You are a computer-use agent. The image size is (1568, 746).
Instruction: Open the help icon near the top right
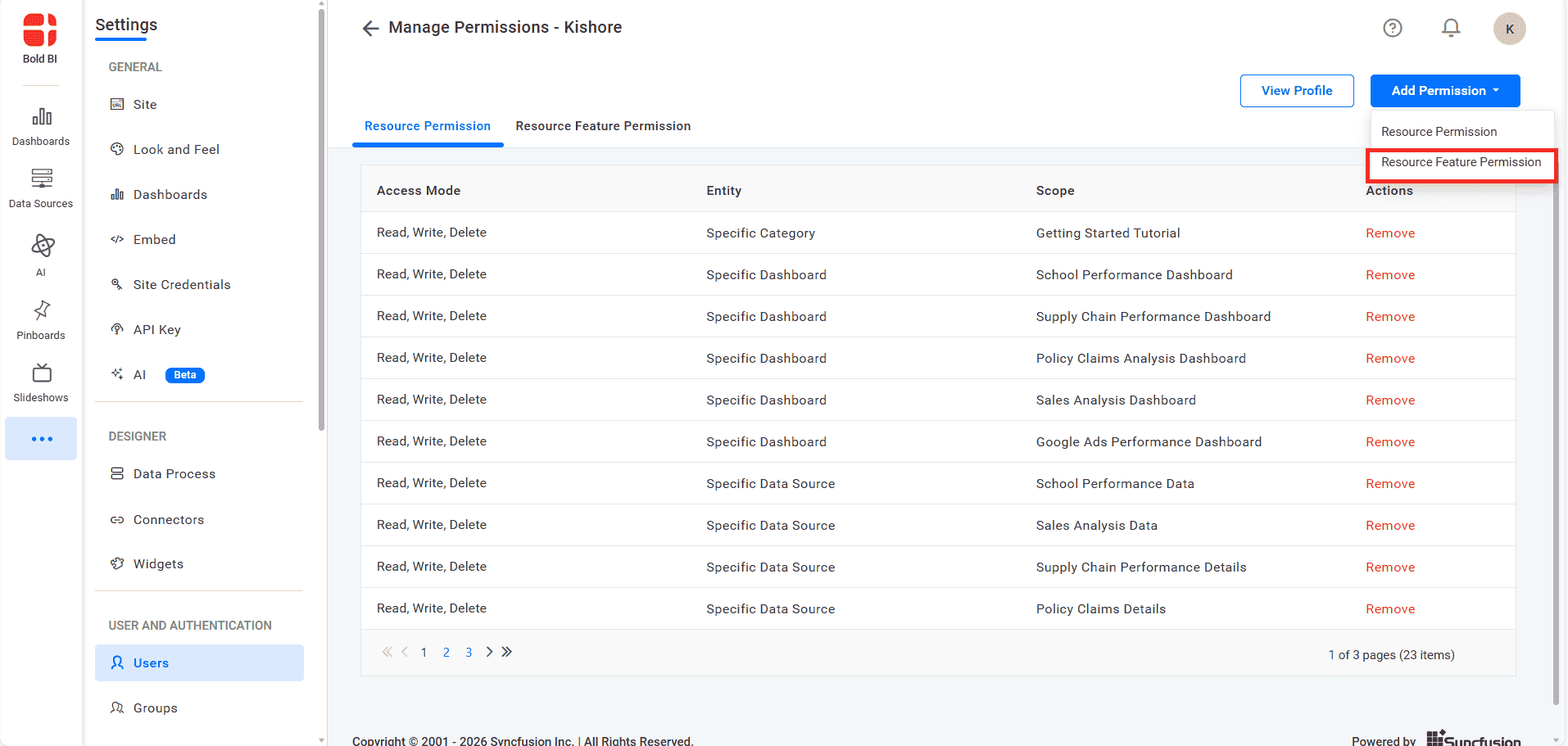pos(1393,27)
